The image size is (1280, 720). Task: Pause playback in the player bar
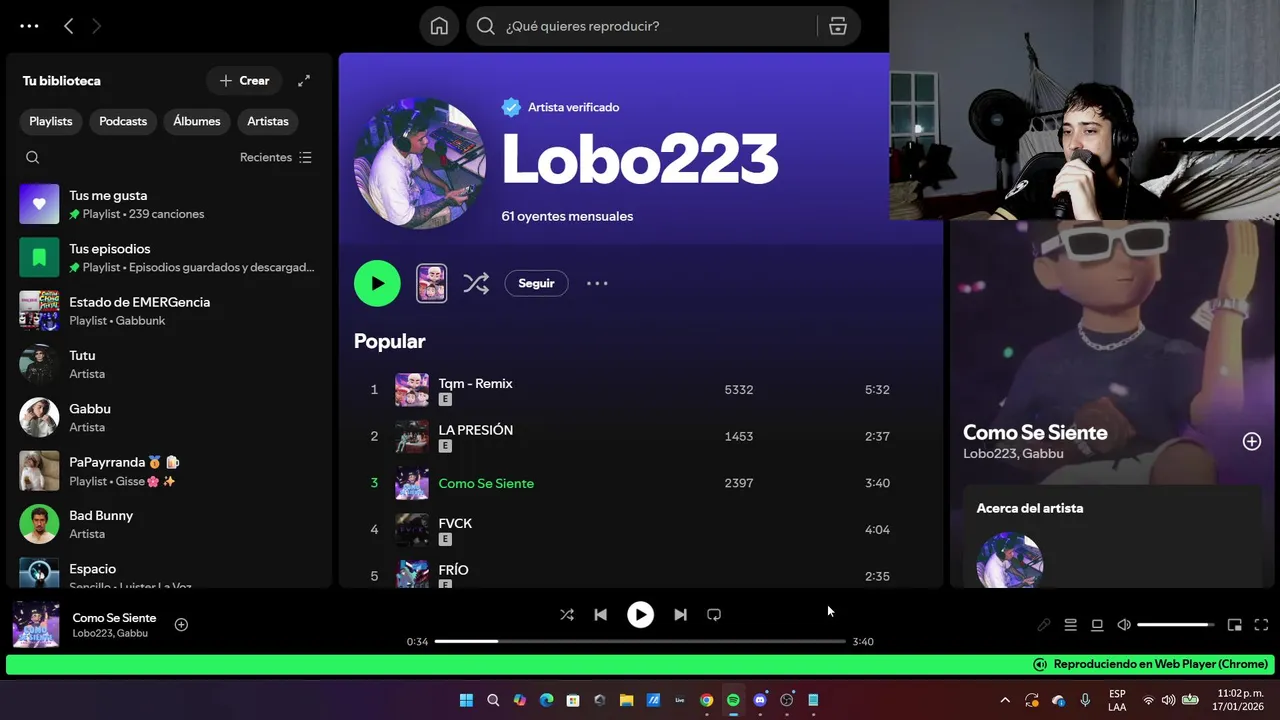(x=640, y=614)
